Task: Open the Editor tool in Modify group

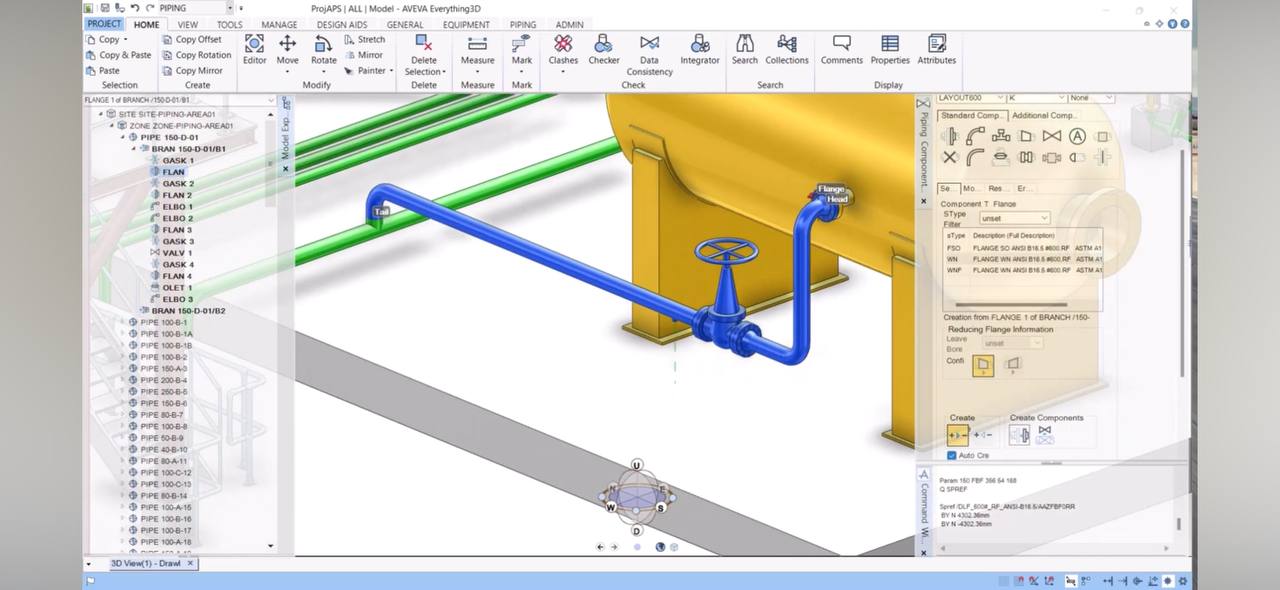Action: tap(254, 50)
